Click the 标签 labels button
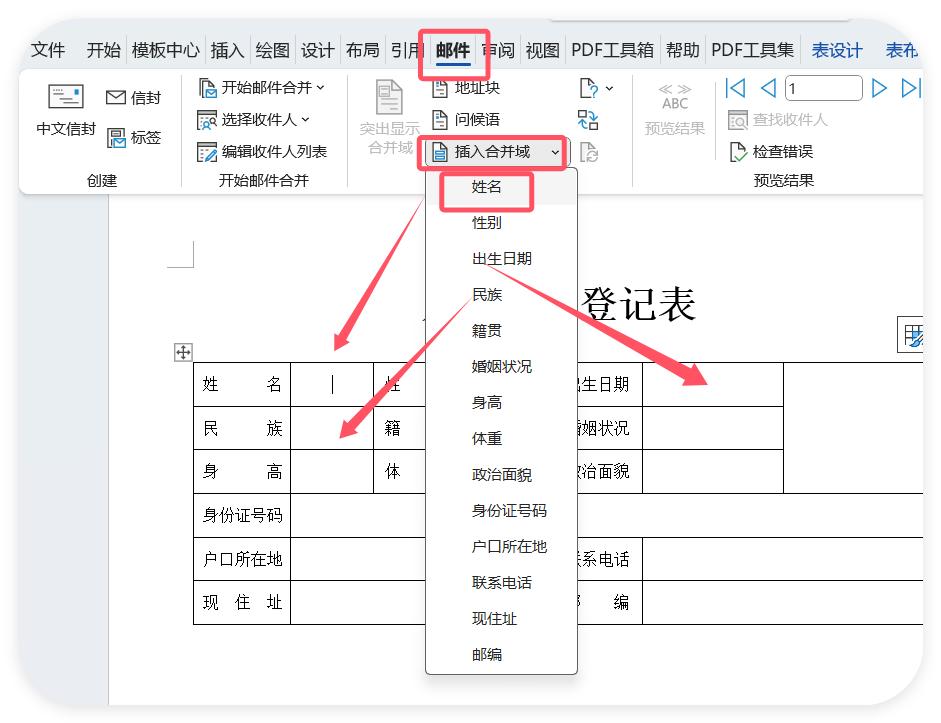 pyautogui.click(x=133, y=137)
